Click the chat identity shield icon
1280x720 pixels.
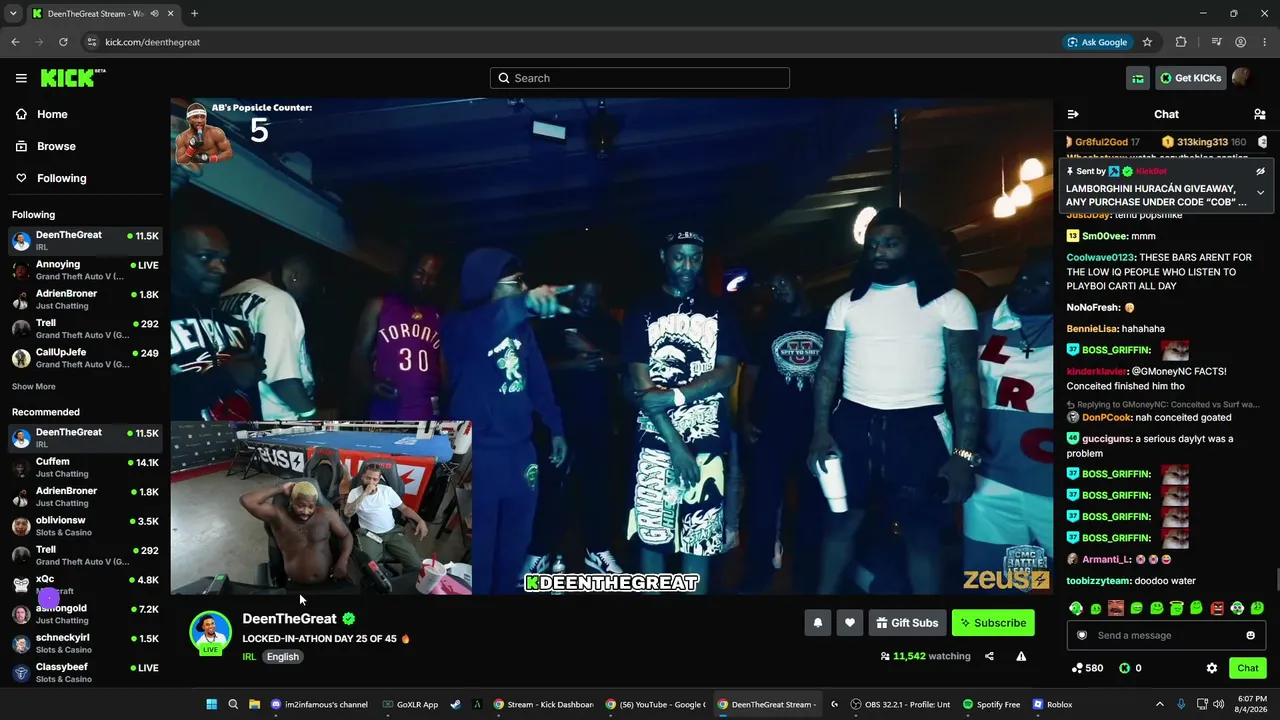[x=1081, y=635]
